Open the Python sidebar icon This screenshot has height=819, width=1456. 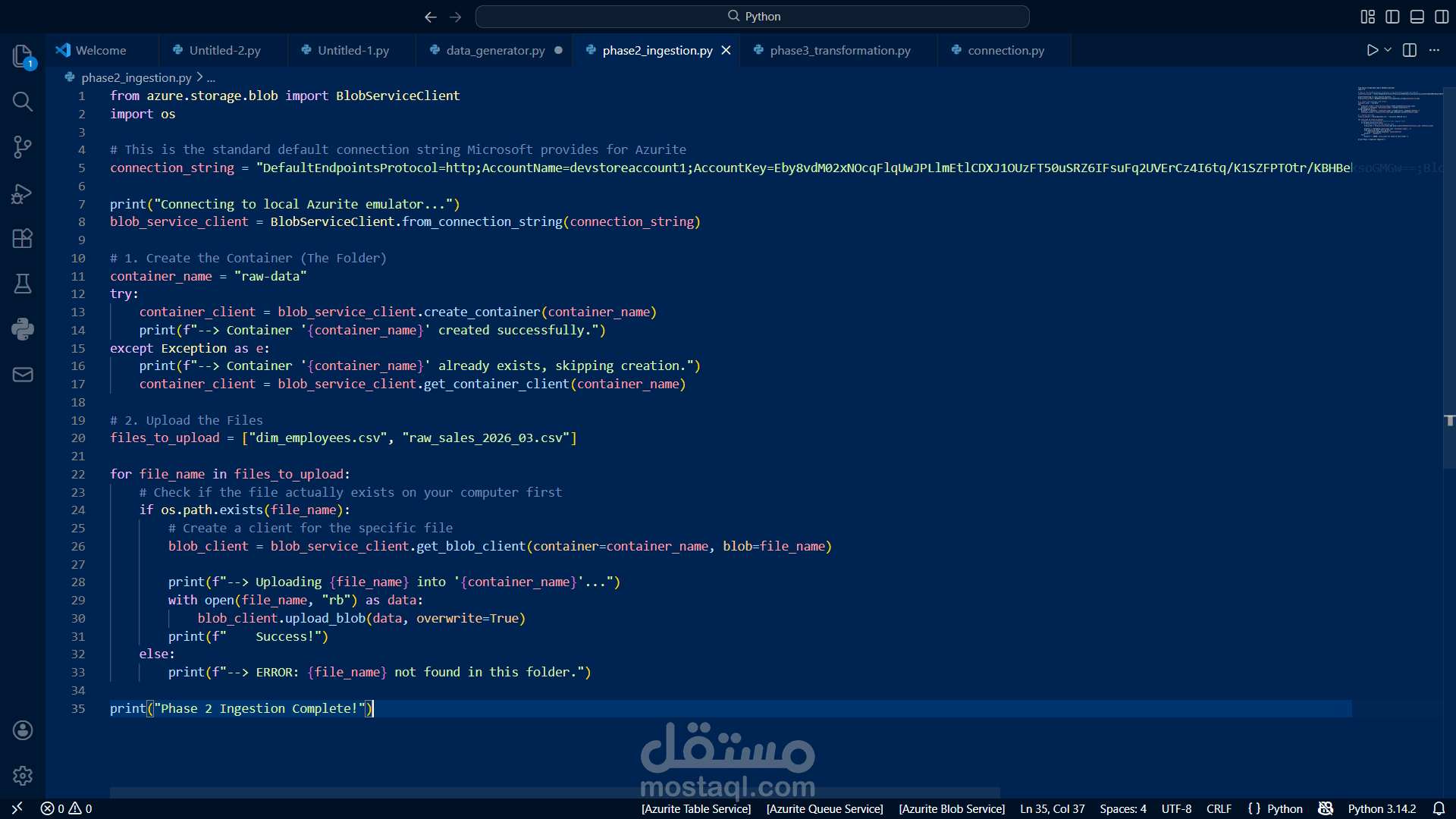tap(23, 329)
